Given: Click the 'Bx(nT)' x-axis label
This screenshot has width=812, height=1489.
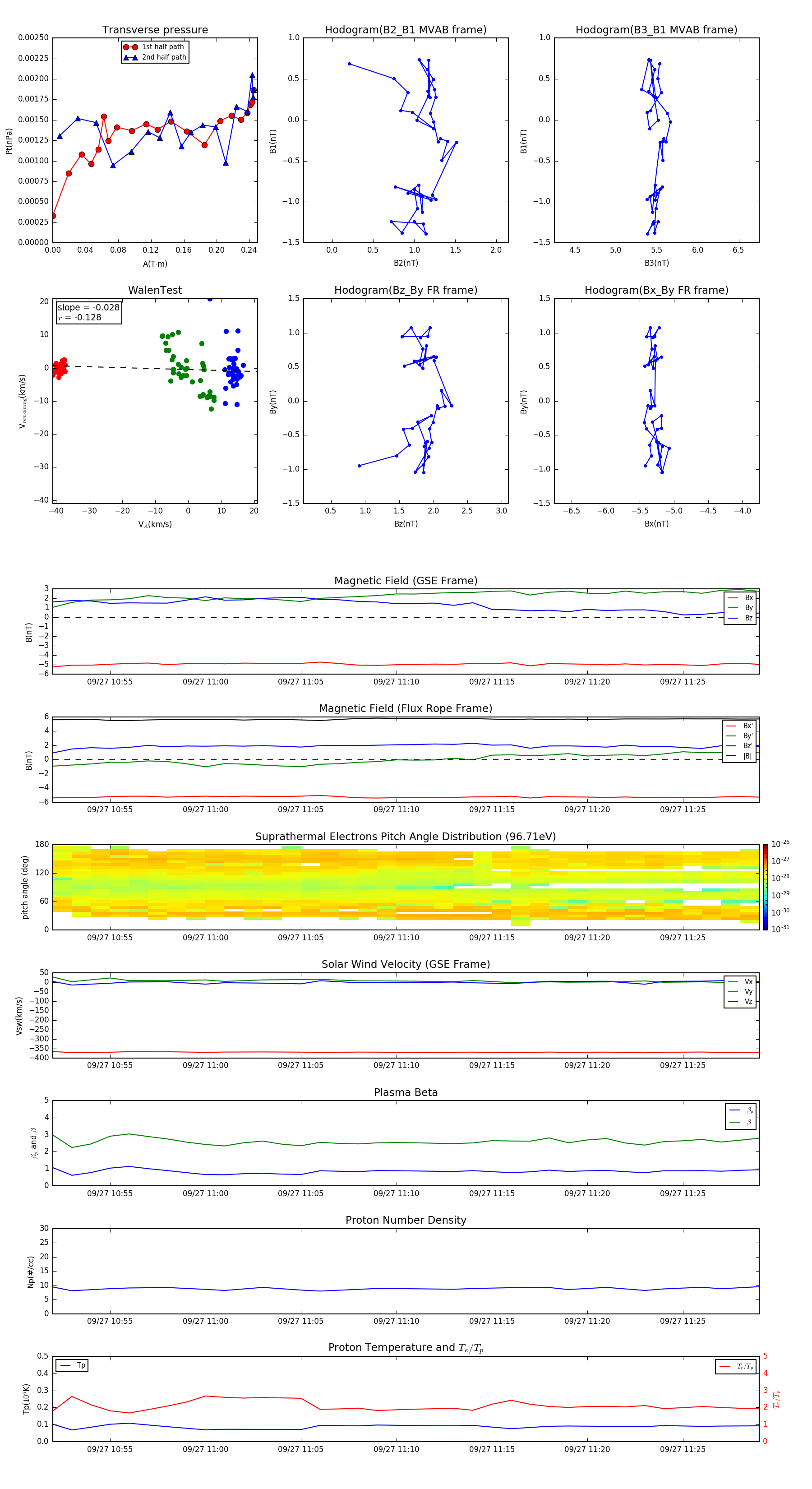Looking at the screenshot, I should click(656, 524).
